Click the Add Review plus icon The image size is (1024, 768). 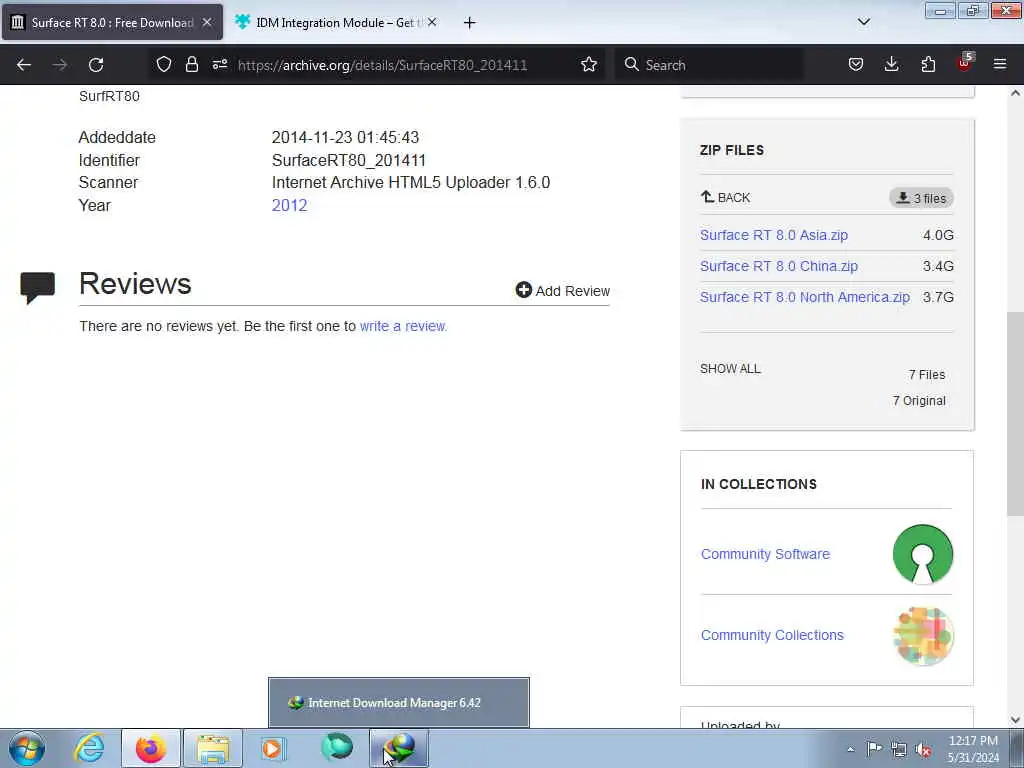524,290
